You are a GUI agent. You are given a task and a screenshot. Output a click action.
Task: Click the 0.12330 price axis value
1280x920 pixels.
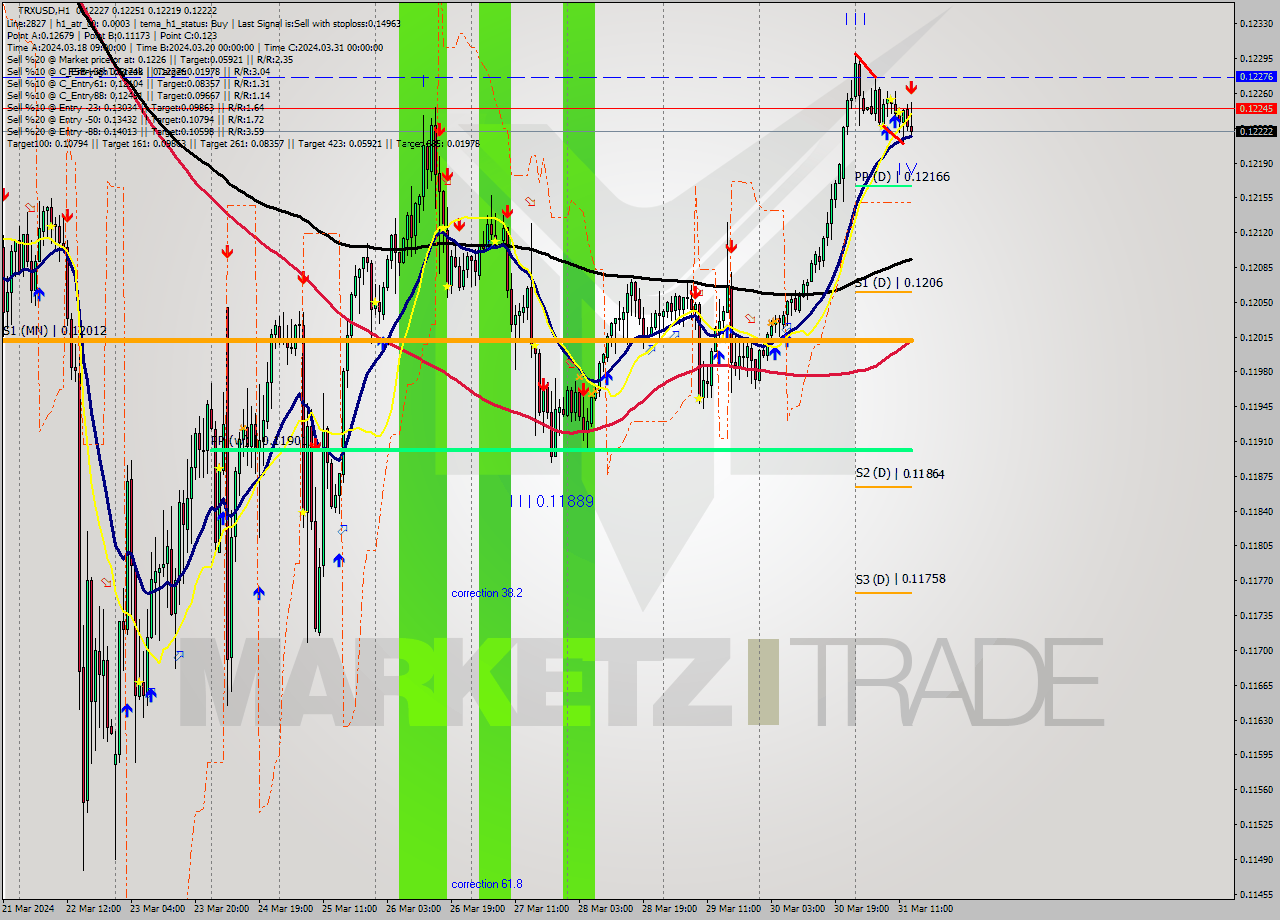tap(1255, 23)
